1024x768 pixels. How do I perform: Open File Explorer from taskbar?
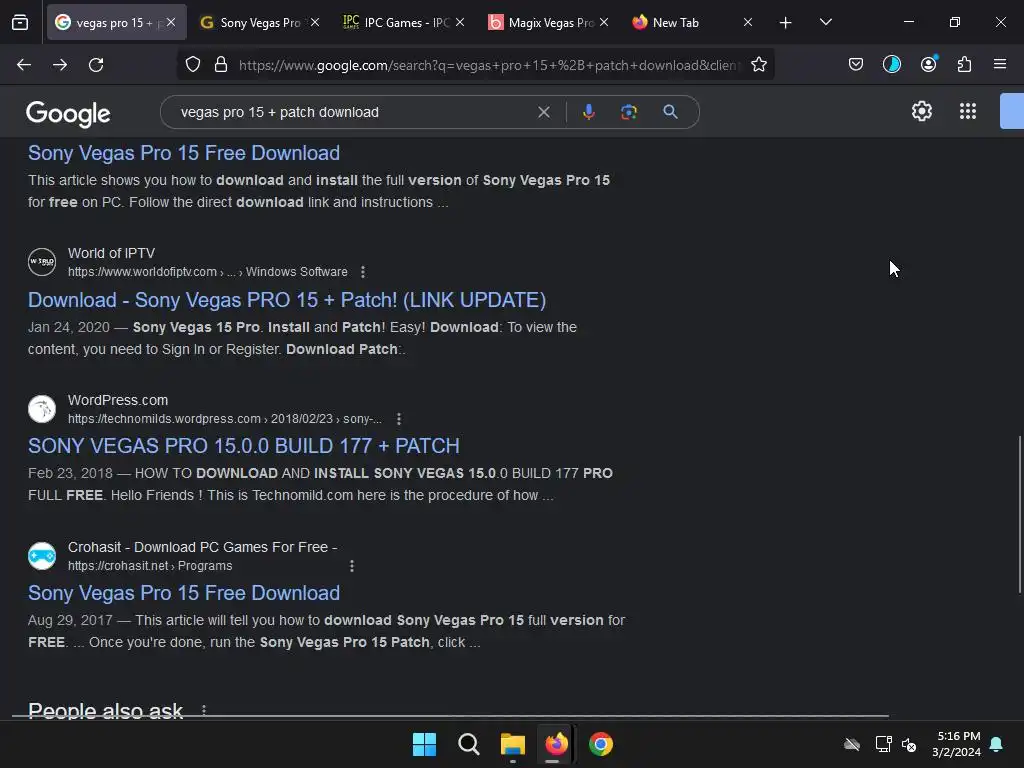coord(513,744)
